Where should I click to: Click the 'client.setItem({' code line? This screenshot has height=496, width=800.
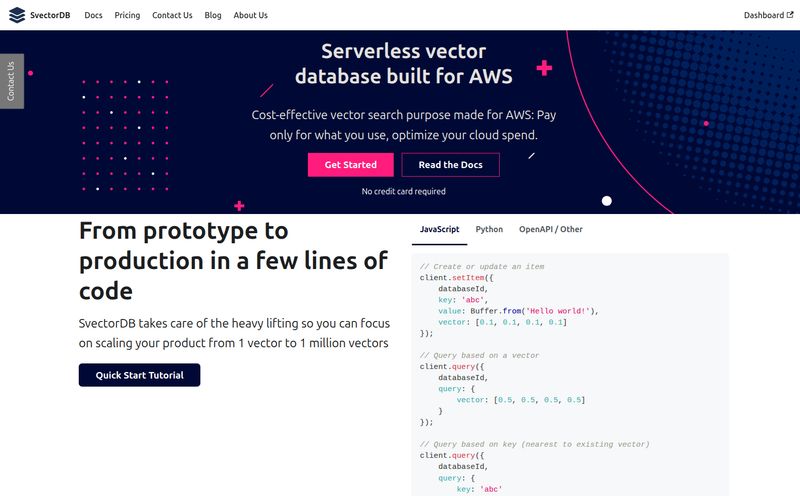457,278
